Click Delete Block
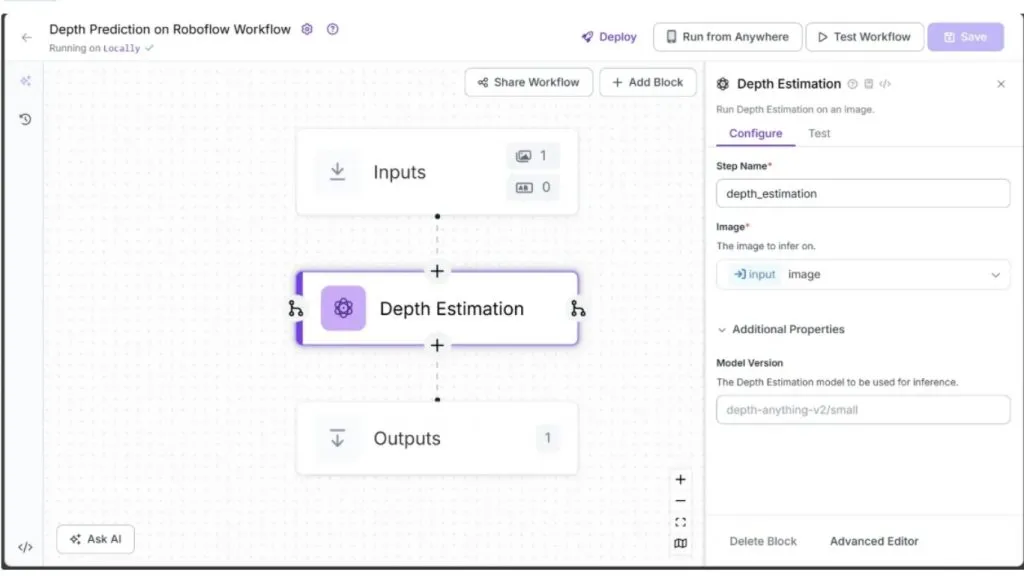This screenshot has height=576, width=1024. (763, 541)
